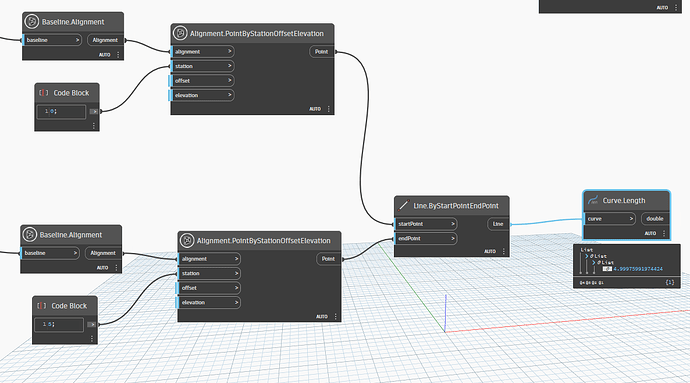The width and height of the screenshot is (690, 383).
Task: Click the top Alignment.PointByStationOffsetElevation node icon
Action: [180, 33]
